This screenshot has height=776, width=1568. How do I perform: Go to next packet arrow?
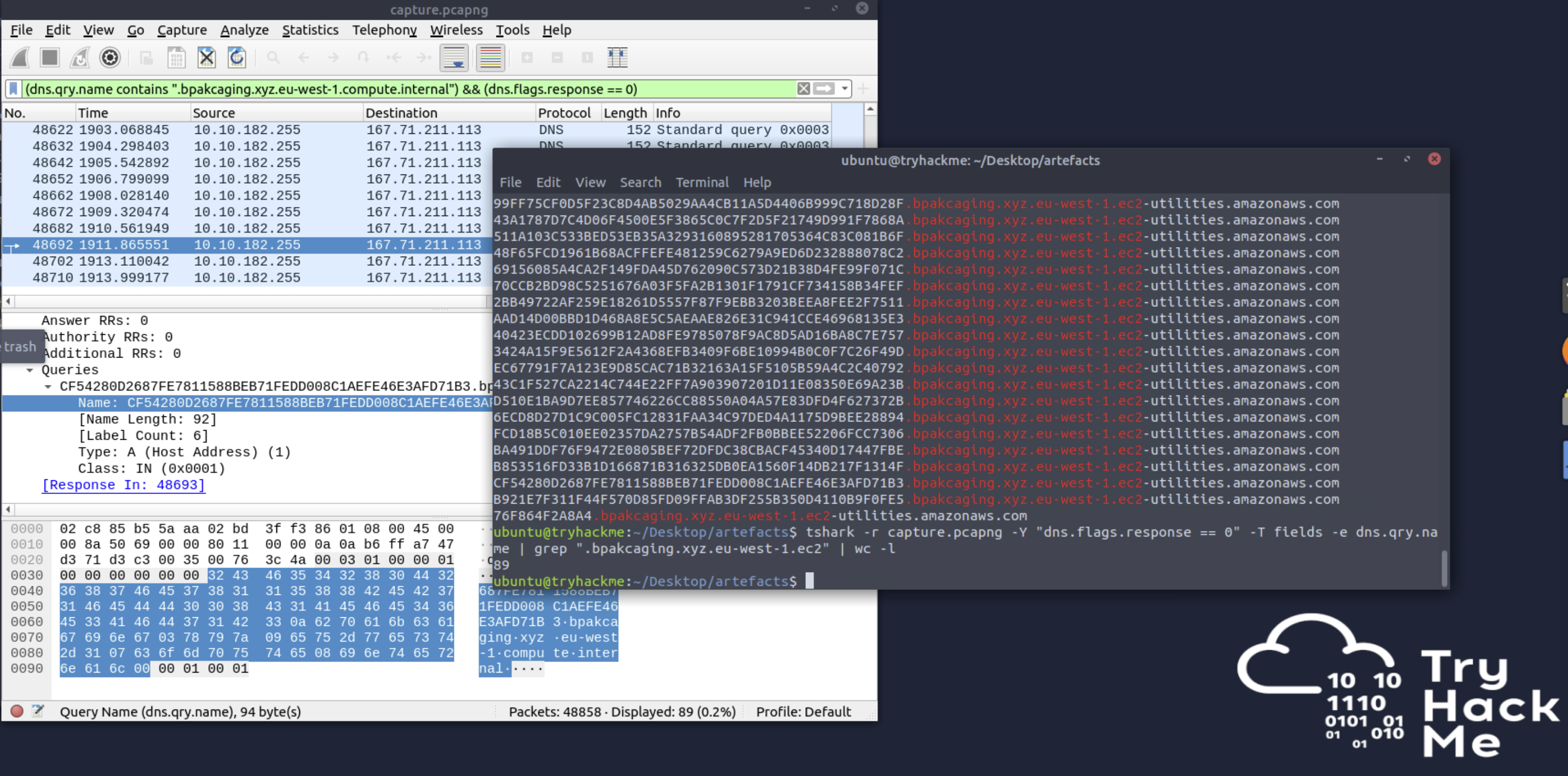tap(334, 58)
